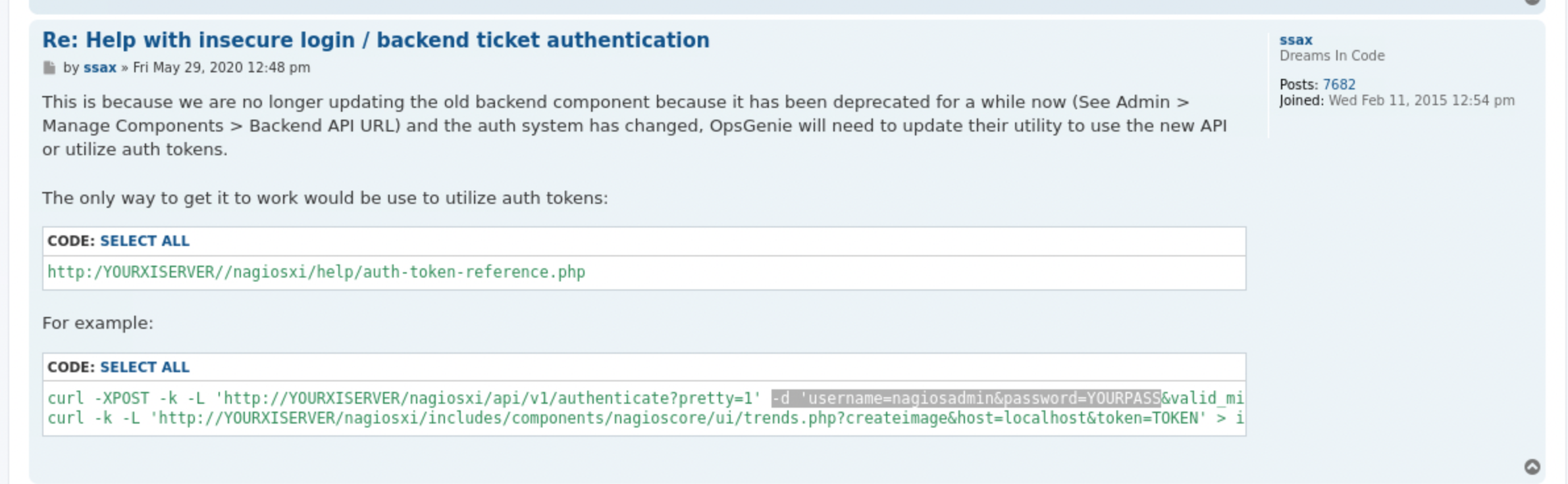Click the auth-token-reference.php URL in the code box
This screenshot has height=484, width=1568.
pyautogui.click(x=316, y=272)
